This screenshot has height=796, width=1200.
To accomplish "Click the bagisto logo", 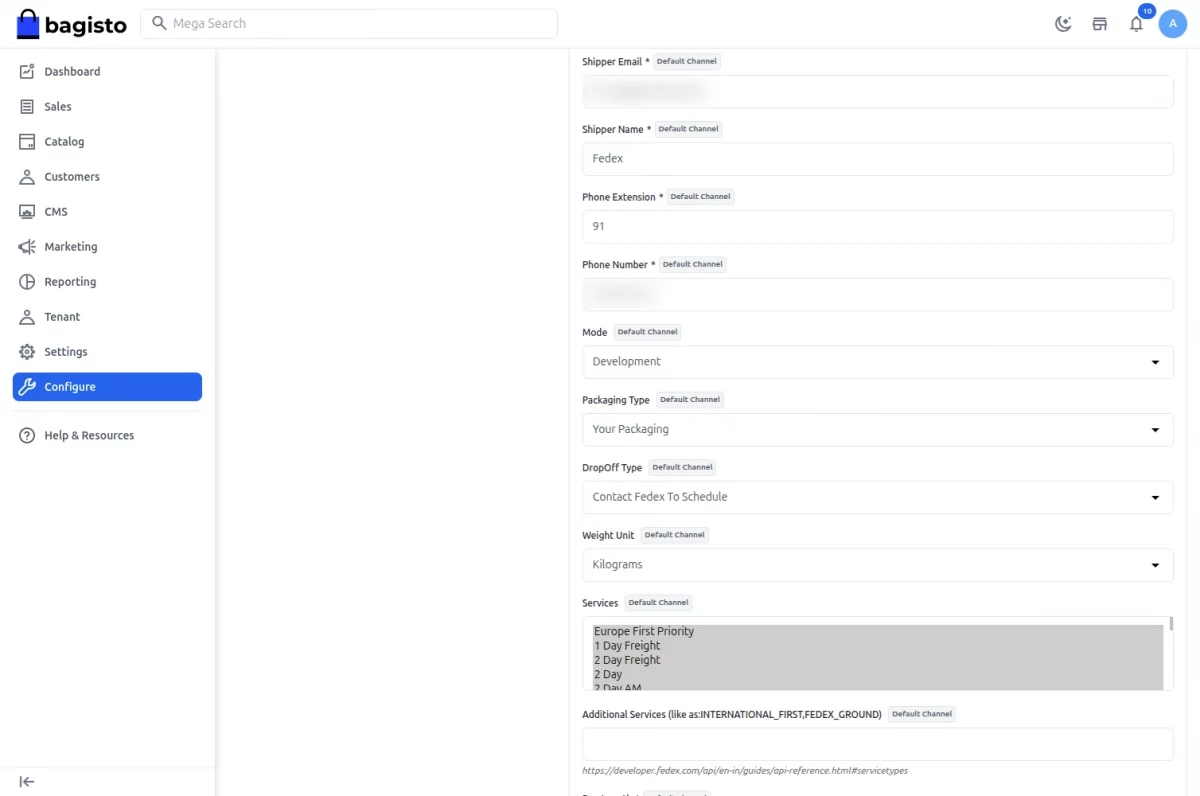I will coord(72,24).
